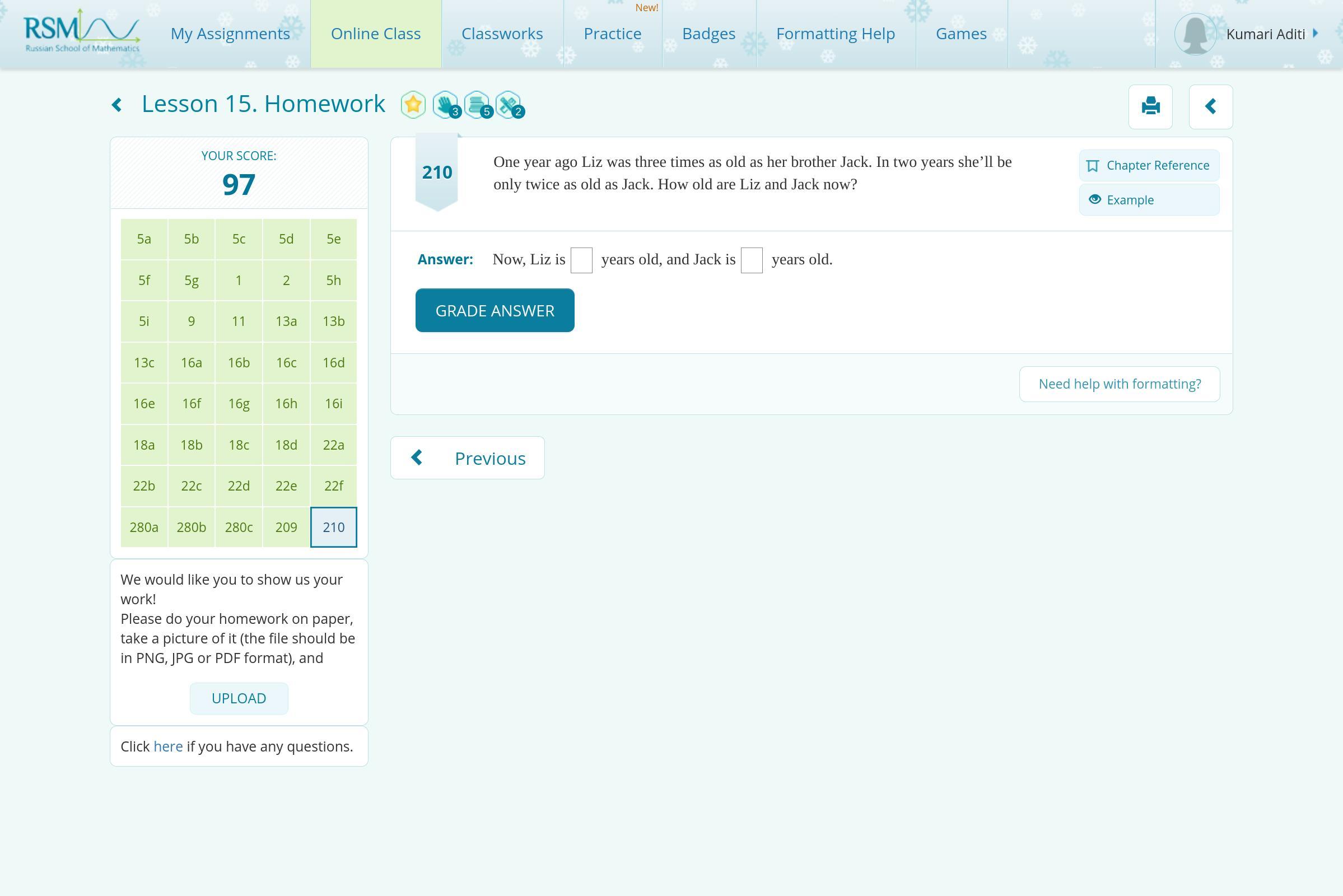
Task: Click the RSM logo
Action: point(82,32)
